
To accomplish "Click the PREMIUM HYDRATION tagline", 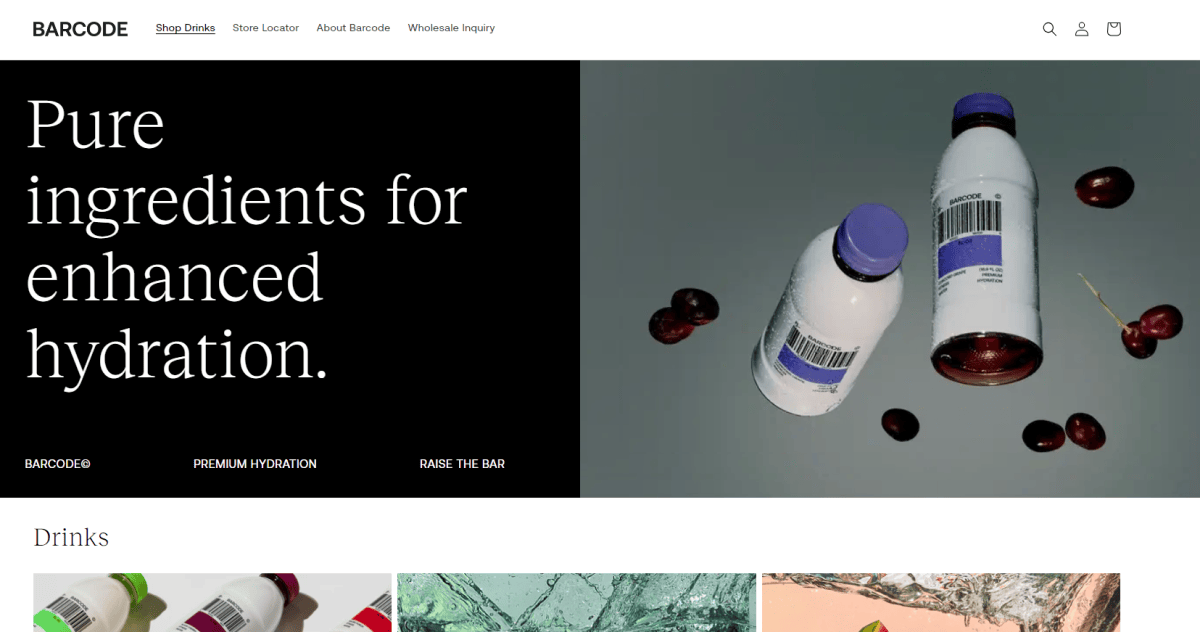I will coord(255,464).
